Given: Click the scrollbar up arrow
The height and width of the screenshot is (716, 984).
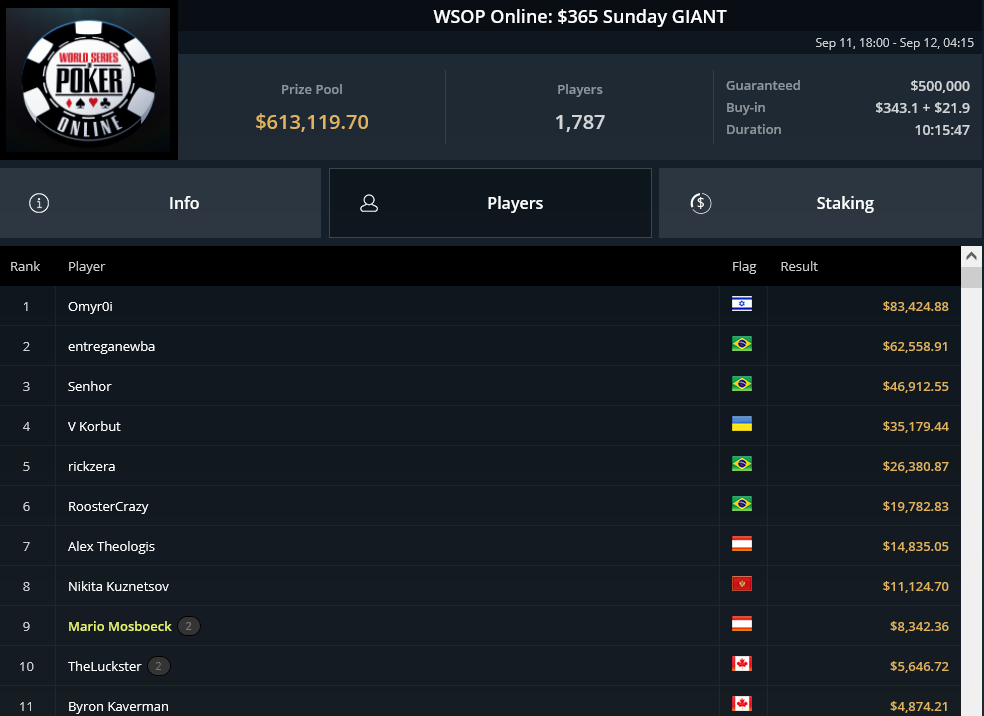Looking at the screenshot, I should point(971,256).
